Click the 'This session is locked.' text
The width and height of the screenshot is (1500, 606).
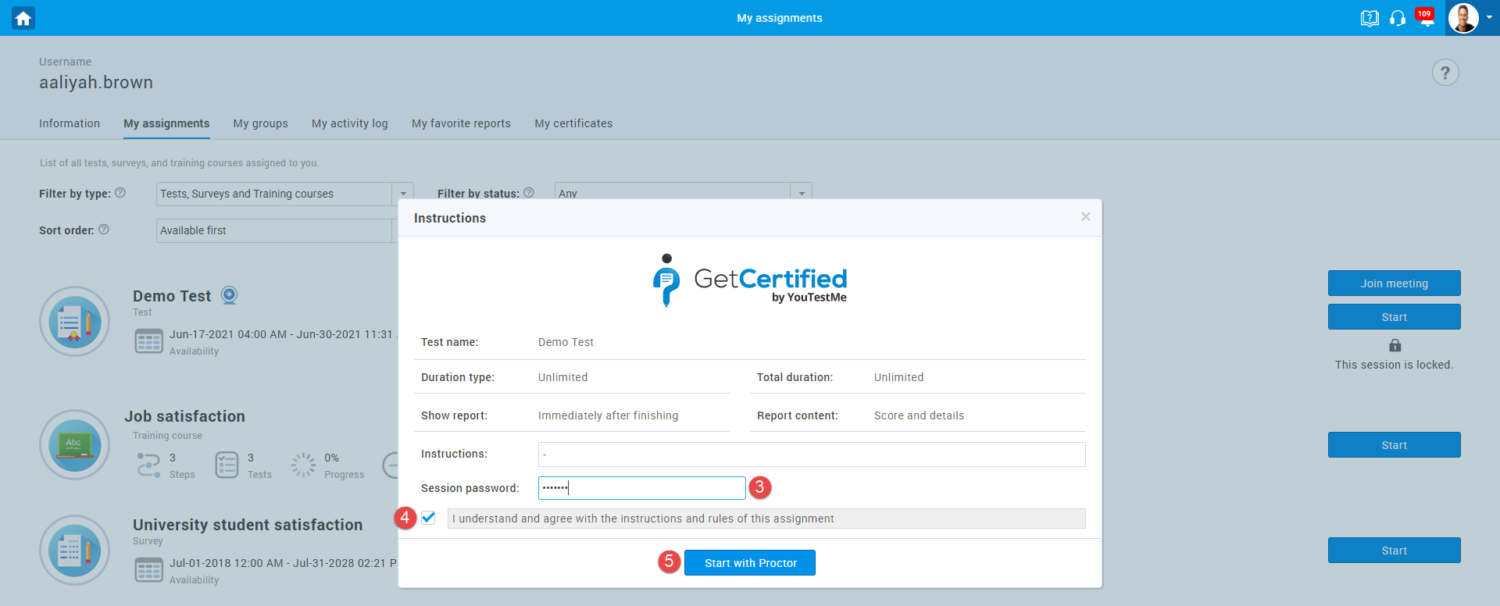(1394, 365)
